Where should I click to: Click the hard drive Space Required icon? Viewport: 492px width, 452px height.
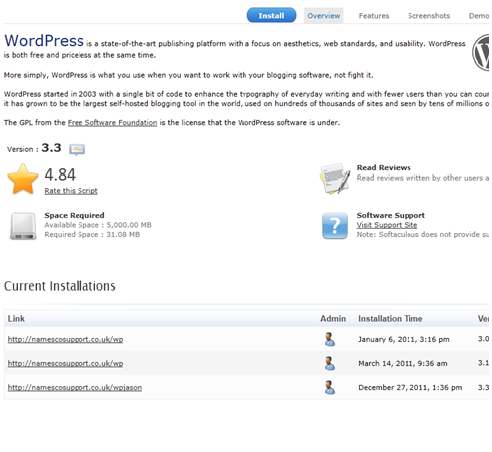coord(23,226)
